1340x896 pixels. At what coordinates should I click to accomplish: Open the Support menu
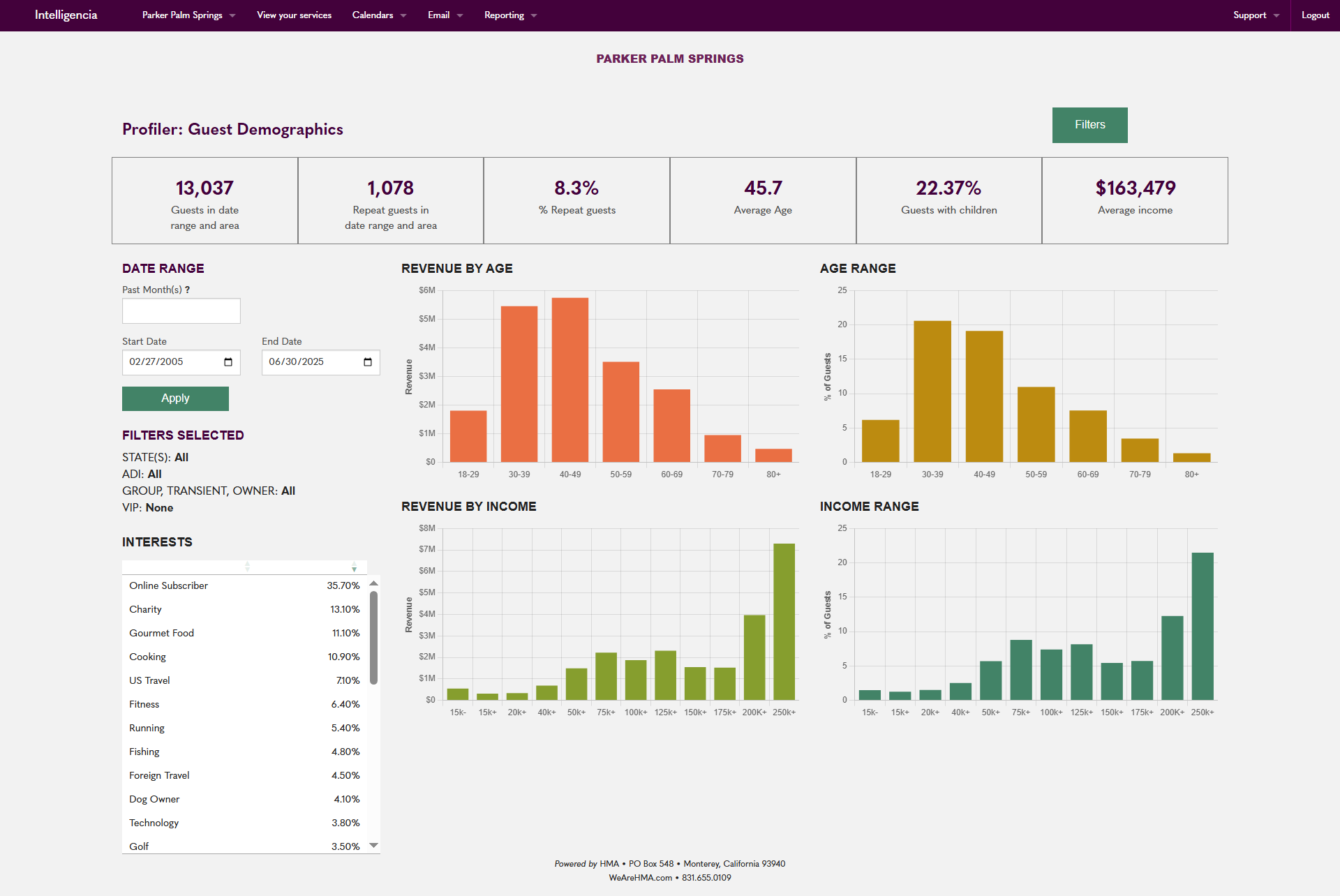1256,15
